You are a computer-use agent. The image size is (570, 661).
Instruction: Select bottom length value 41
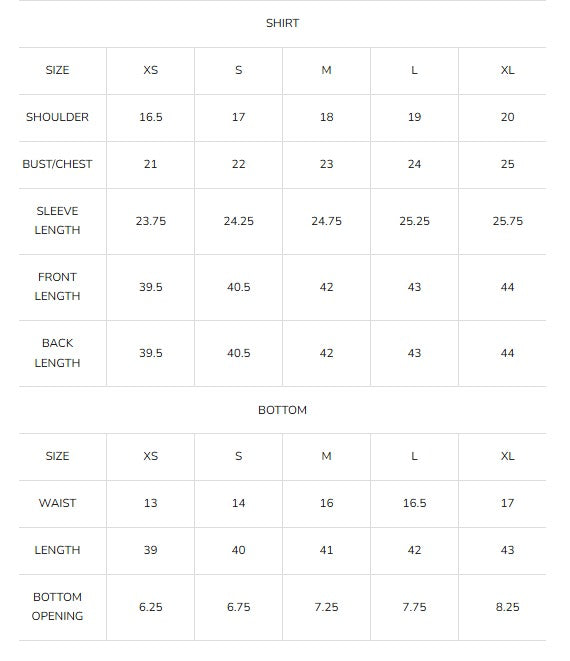tap(326, 550)
